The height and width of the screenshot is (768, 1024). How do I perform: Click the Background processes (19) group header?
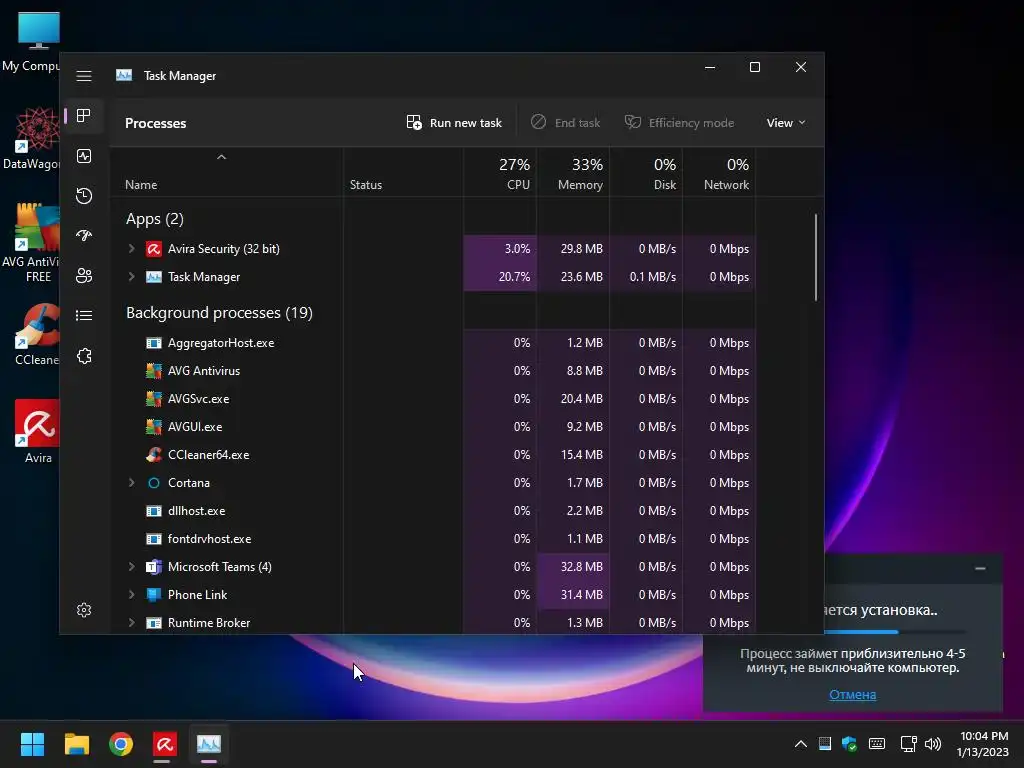click(219, 313)
